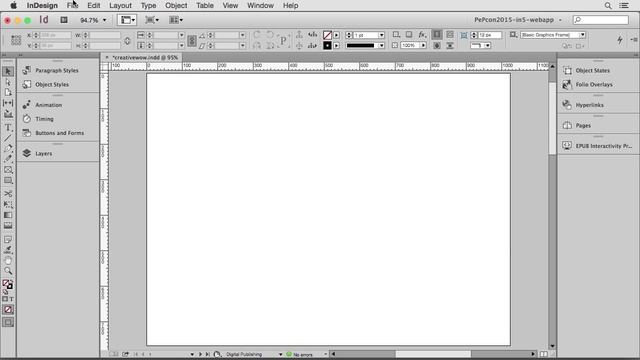Click the Go to Bridge icon
The height and width of the screenshot is (360, 640).
[x=64, y=20]
